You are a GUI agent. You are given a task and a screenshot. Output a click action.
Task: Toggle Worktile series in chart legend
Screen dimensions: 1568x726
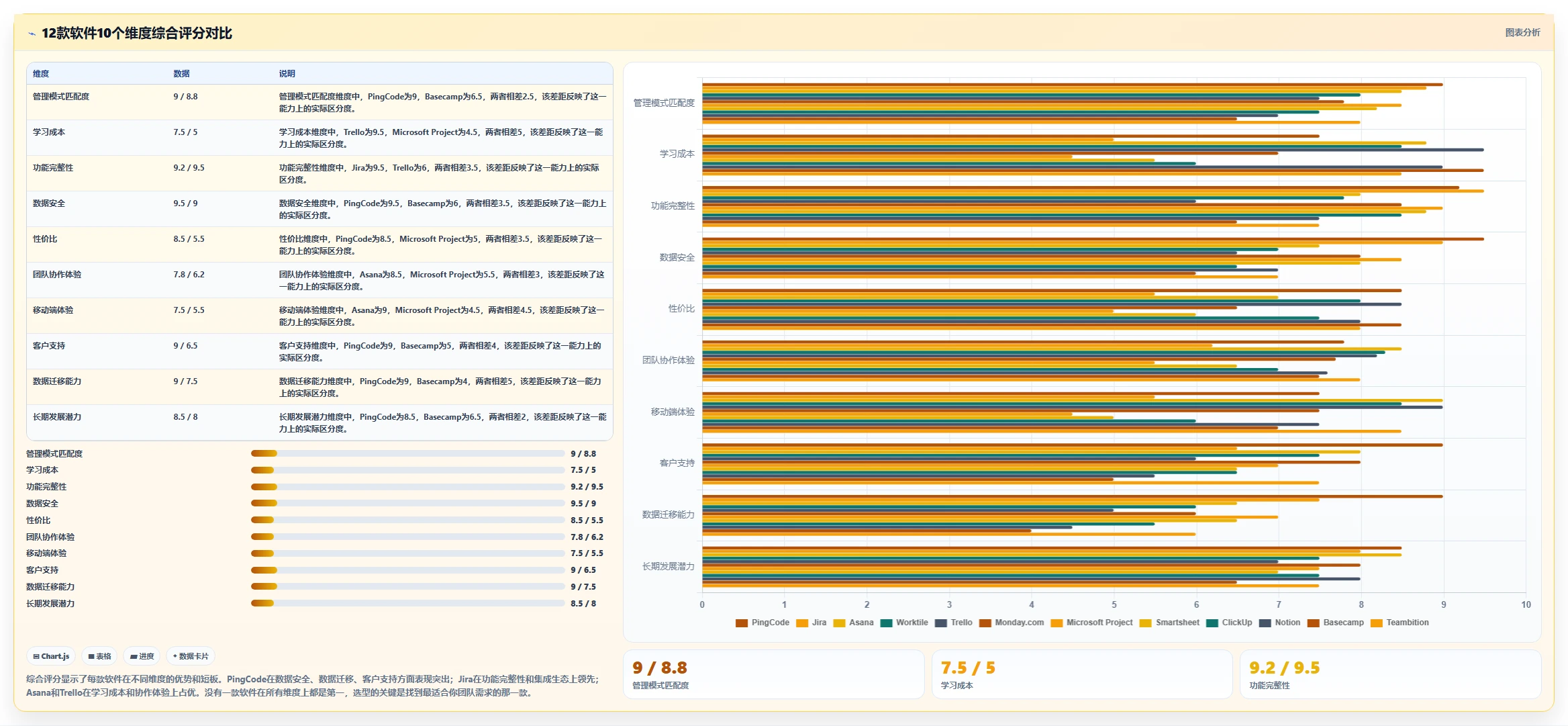(904, 623)
